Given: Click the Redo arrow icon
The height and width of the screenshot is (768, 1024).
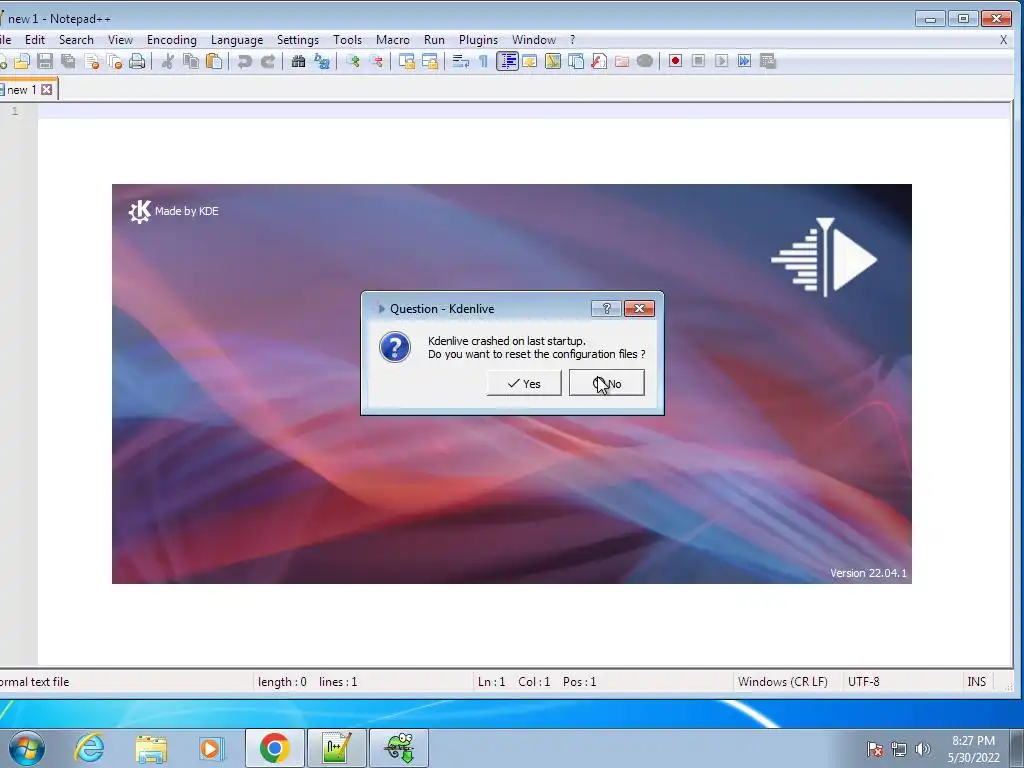Looking at the screenshot, I should pos(268,61).
